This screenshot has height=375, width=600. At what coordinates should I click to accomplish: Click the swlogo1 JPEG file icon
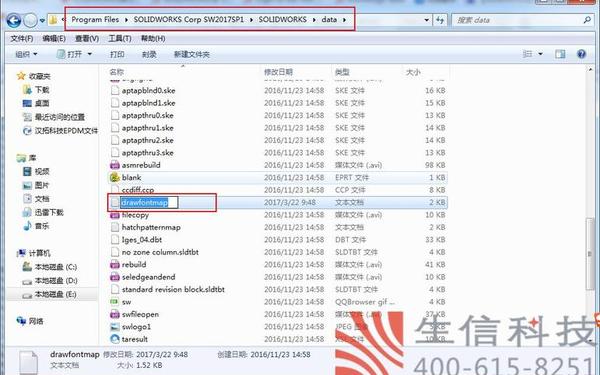pos(115,327)
